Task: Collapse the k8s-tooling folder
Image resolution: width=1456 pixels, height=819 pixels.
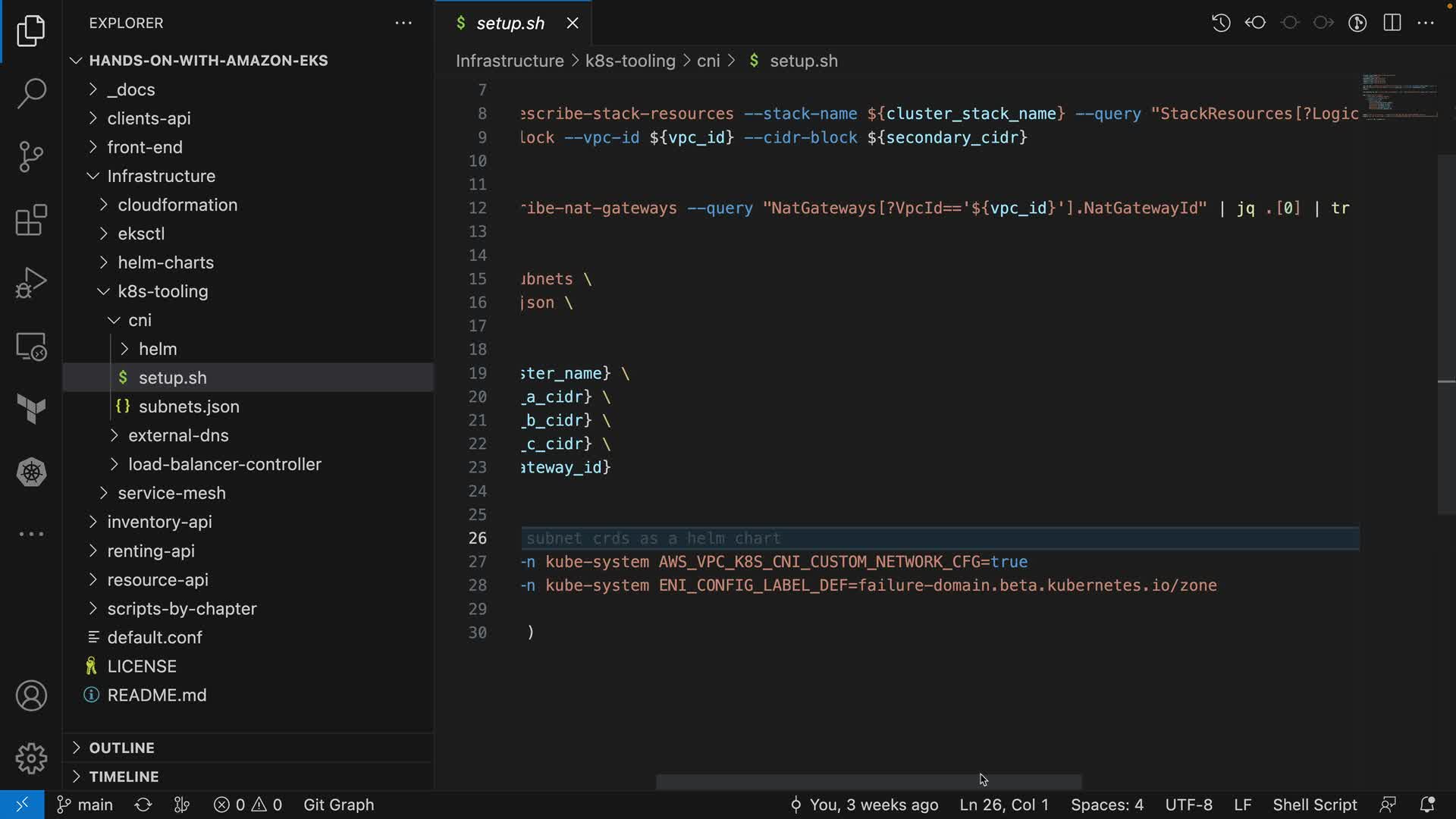Action: (x=162, y=291)
